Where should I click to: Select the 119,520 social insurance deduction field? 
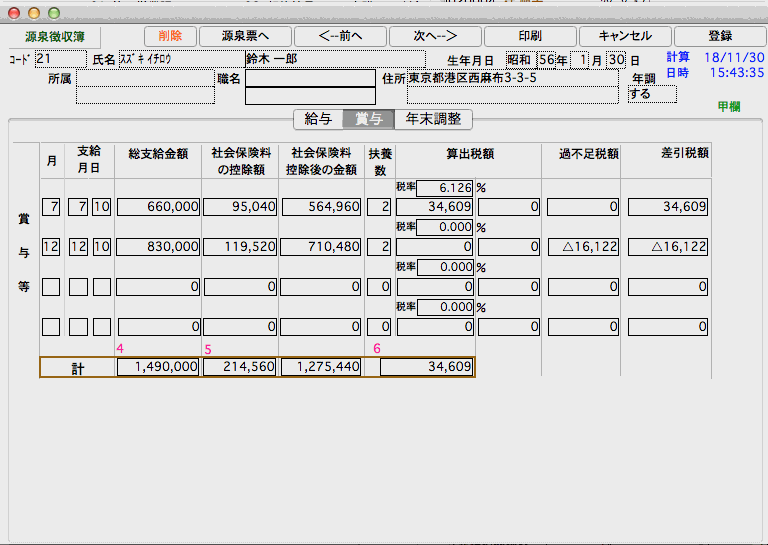pyautogui.click(x=239, y=247)
